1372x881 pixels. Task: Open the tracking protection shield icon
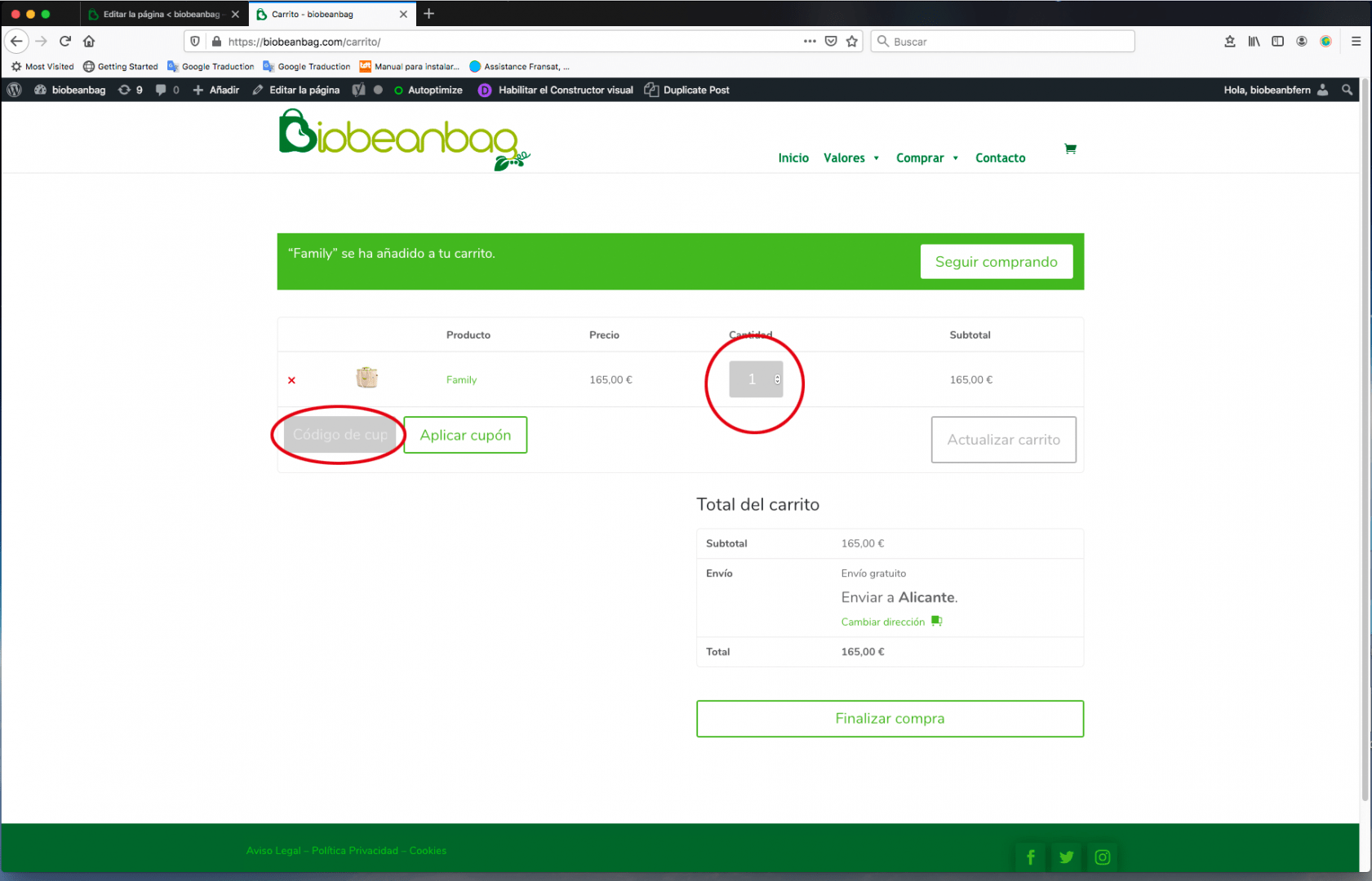195,42
